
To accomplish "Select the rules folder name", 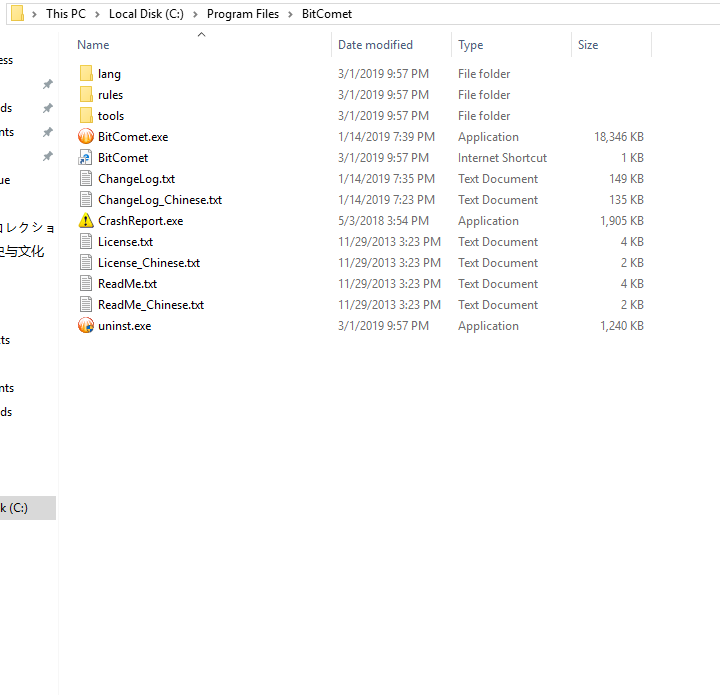I will (110, 95).
